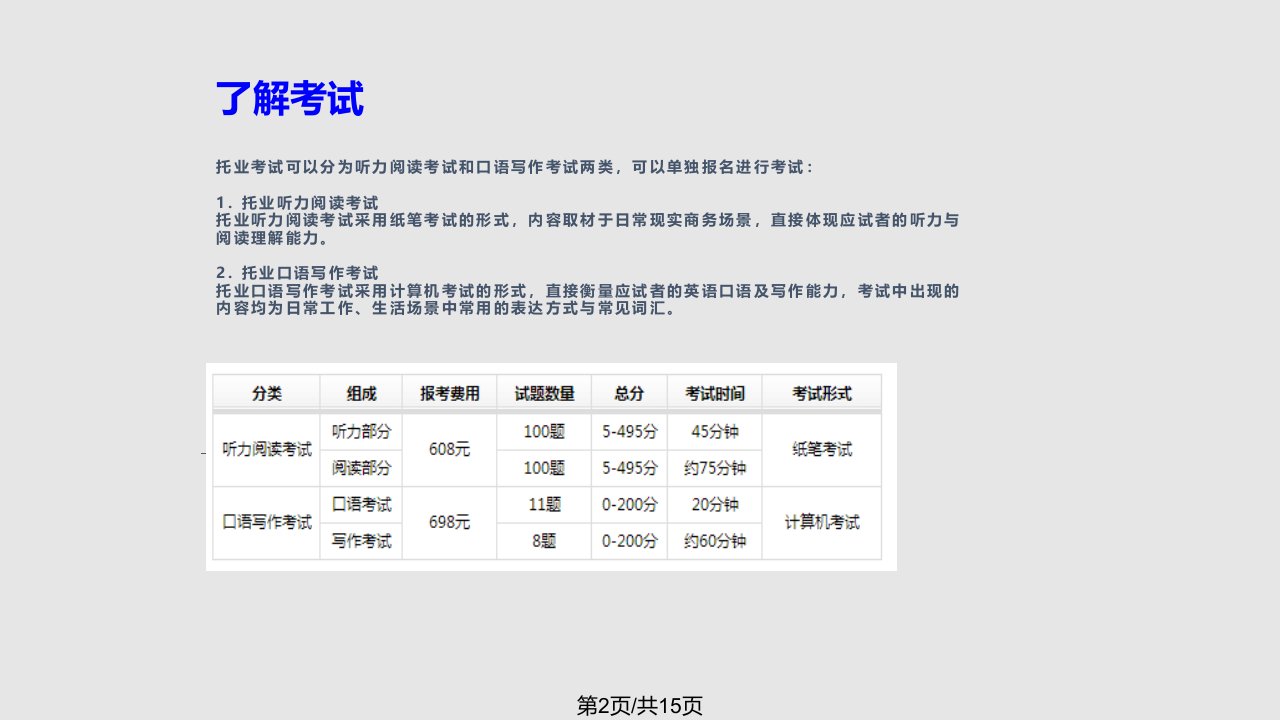Click heading 1. 托业听力阅读考试
The width and height of the screenshot is (1280, 720).
pyautogui.click(x=297, y=202)
